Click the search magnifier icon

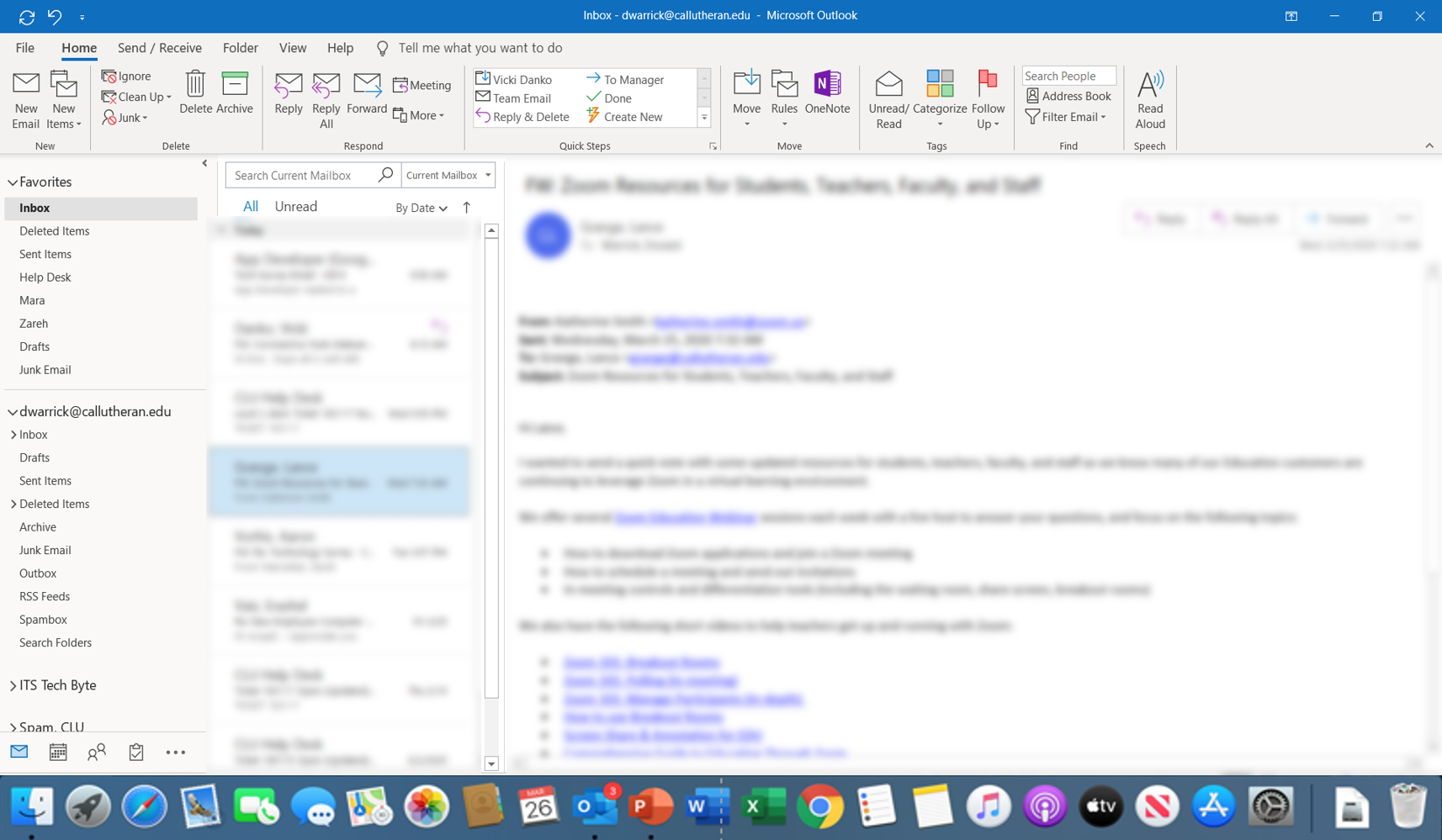point(385,175)
